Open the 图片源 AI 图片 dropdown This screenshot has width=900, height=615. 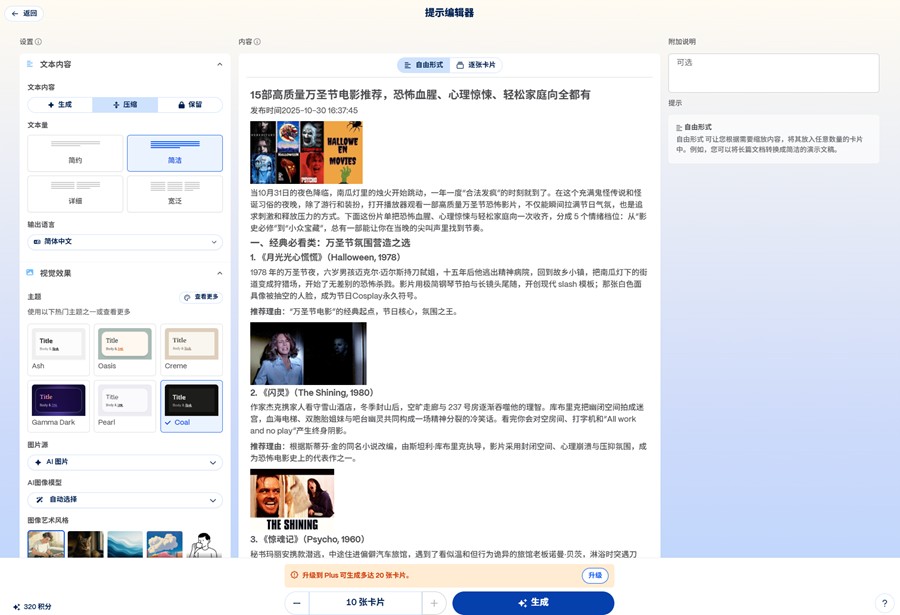(x=125, y=463)
